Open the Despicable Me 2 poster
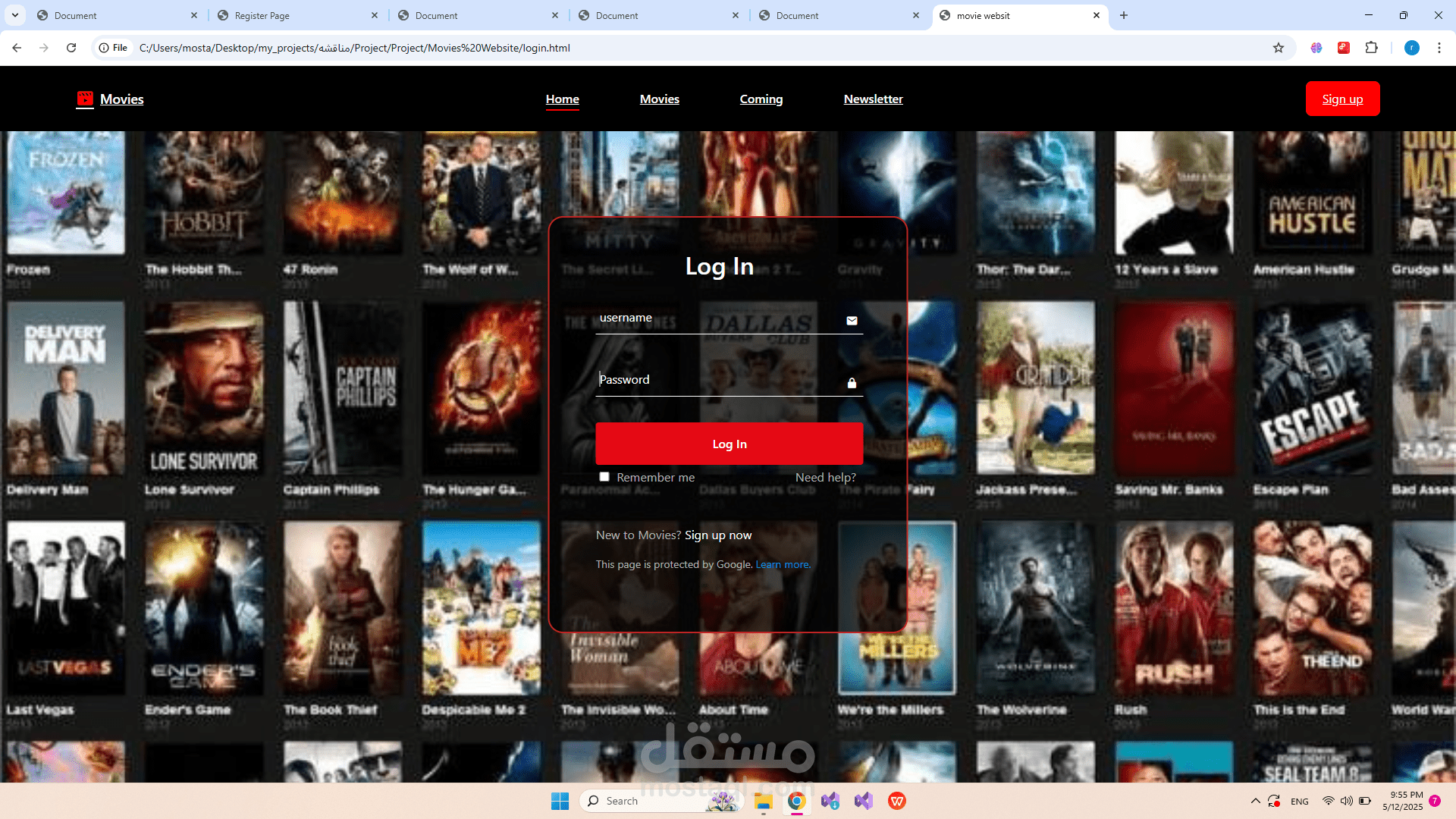This screenshot has height=819, width=1456. click(482, 607)
